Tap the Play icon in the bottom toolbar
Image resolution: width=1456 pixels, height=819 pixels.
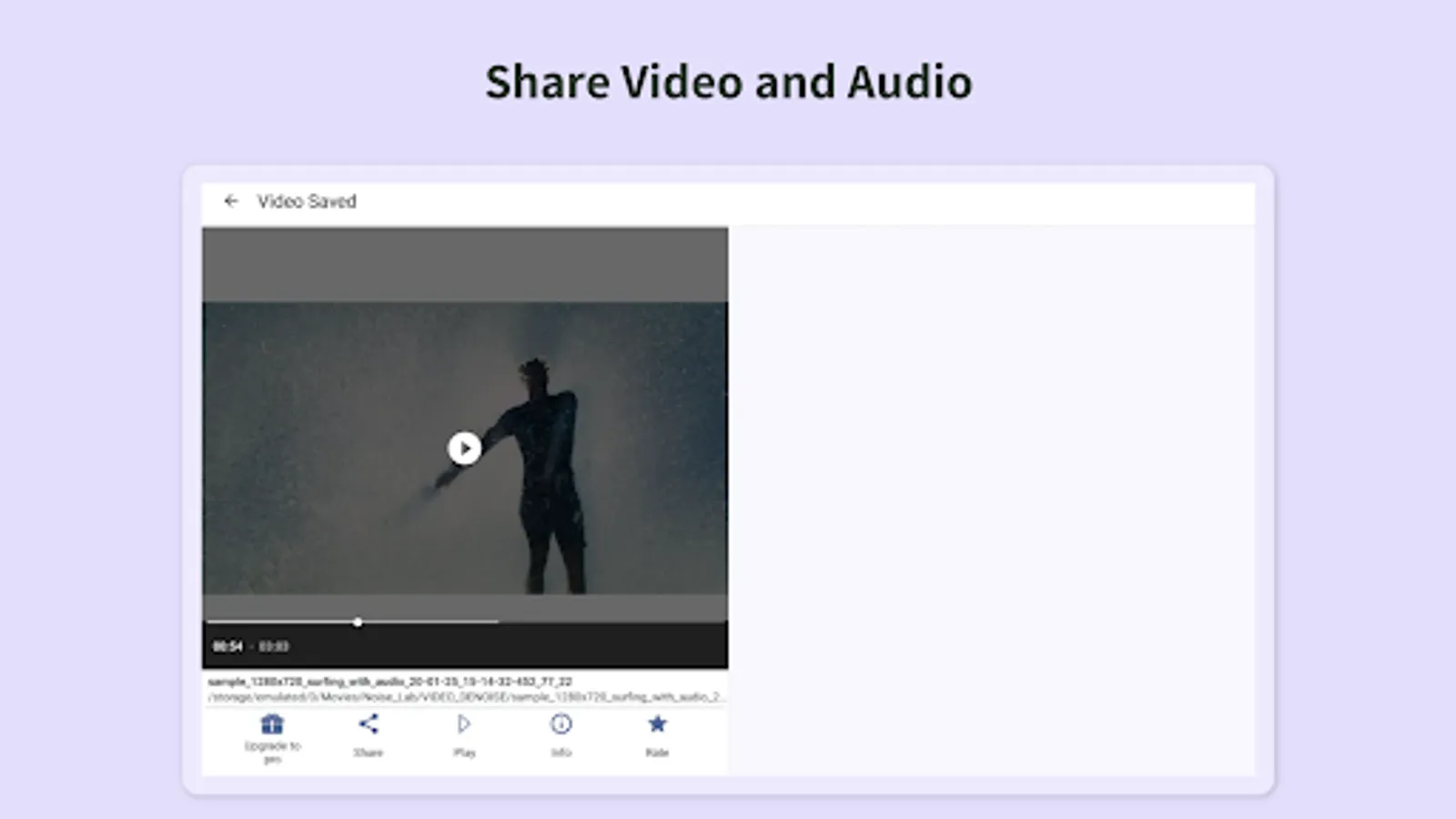[x=464, y=724]
